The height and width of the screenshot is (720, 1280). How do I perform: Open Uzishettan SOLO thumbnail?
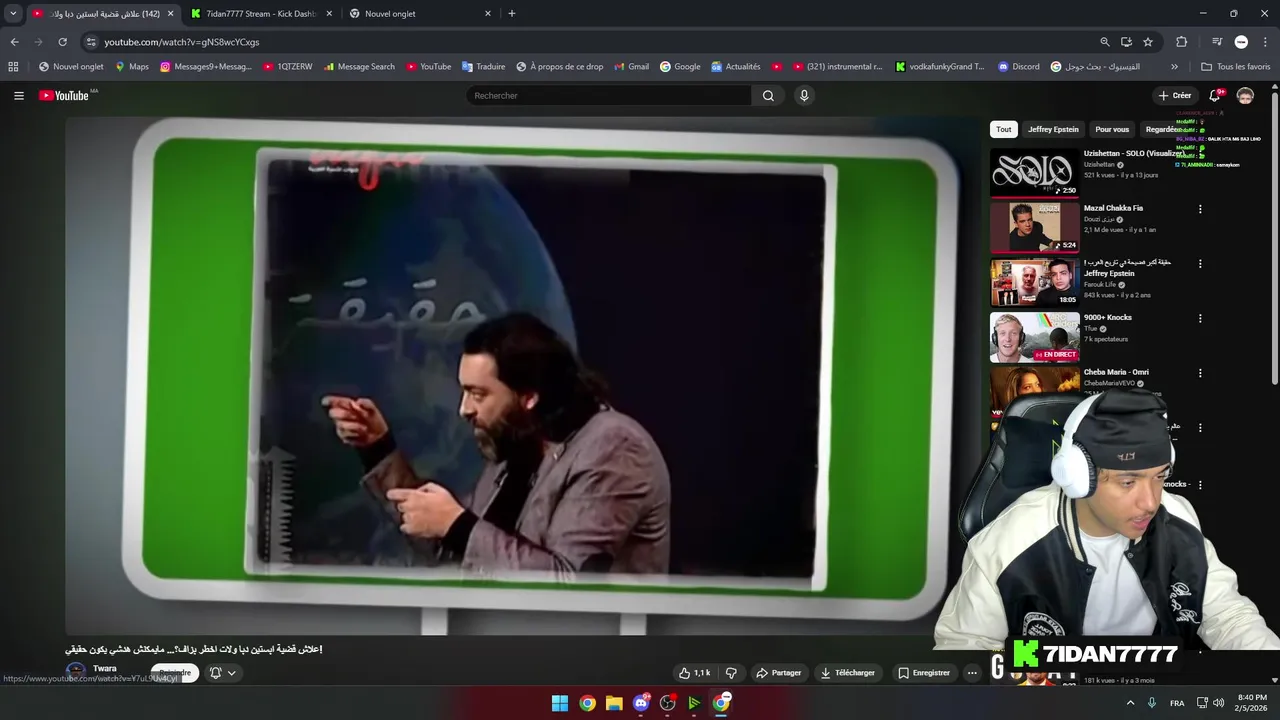click(x=1034, y=173)
